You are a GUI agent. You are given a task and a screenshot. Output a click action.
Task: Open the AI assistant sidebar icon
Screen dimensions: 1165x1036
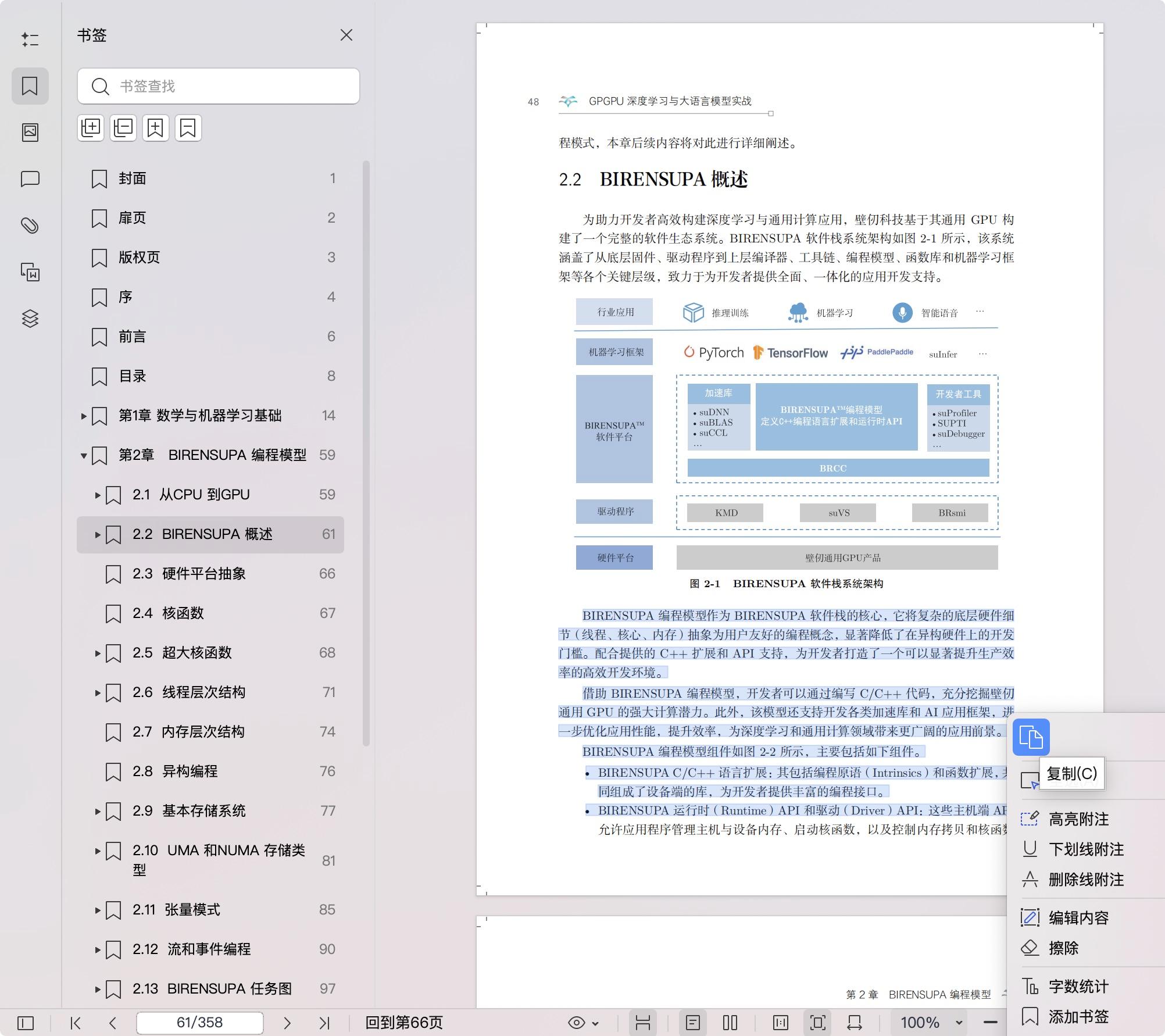tap(30, 40)
